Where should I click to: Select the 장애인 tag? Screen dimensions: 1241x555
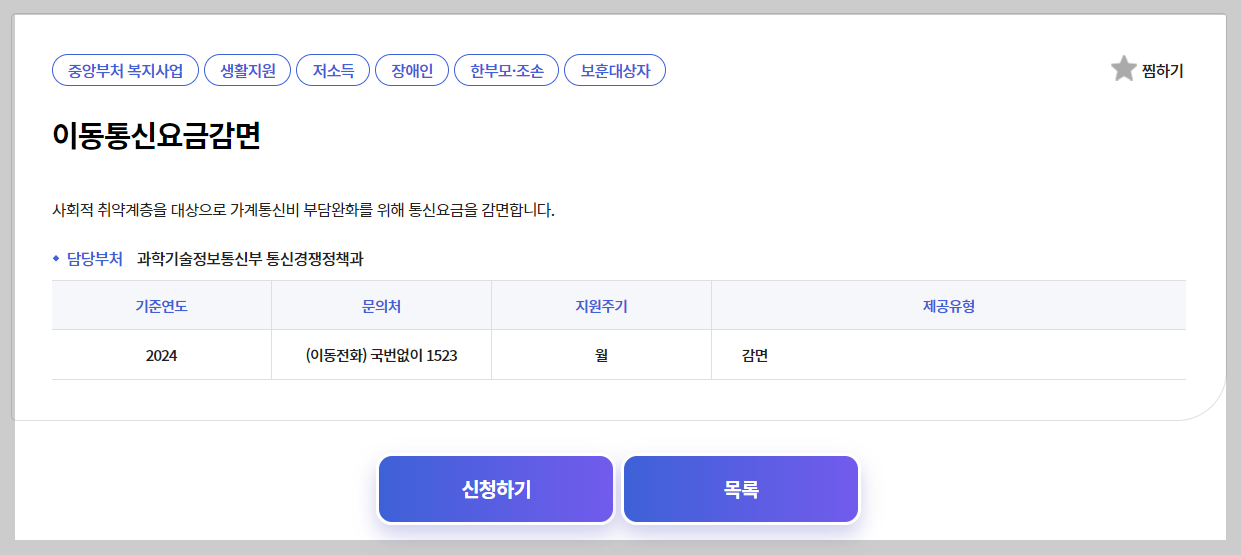pyautogui.click(x=412, y=71)
